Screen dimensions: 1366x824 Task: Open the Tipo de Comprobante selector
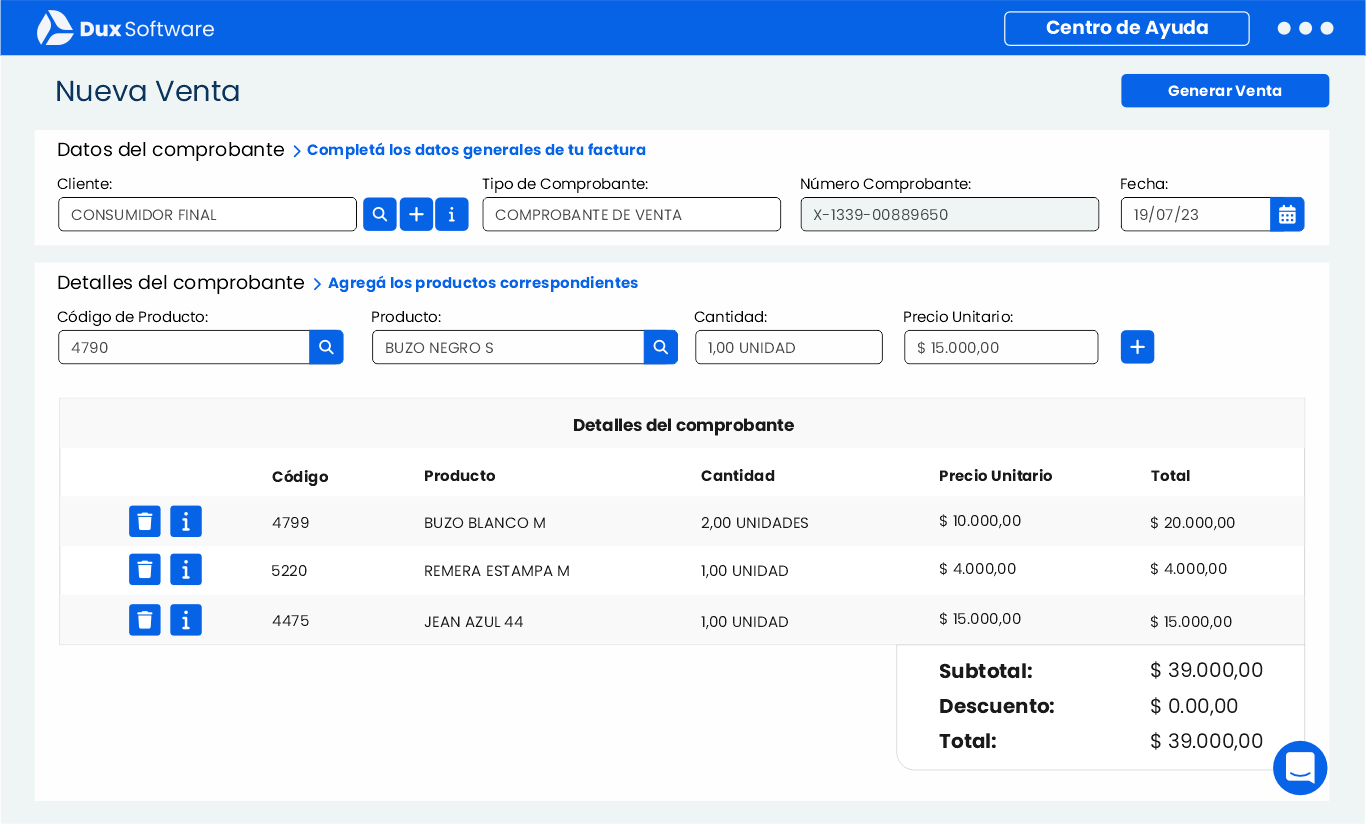coord(631,214)
